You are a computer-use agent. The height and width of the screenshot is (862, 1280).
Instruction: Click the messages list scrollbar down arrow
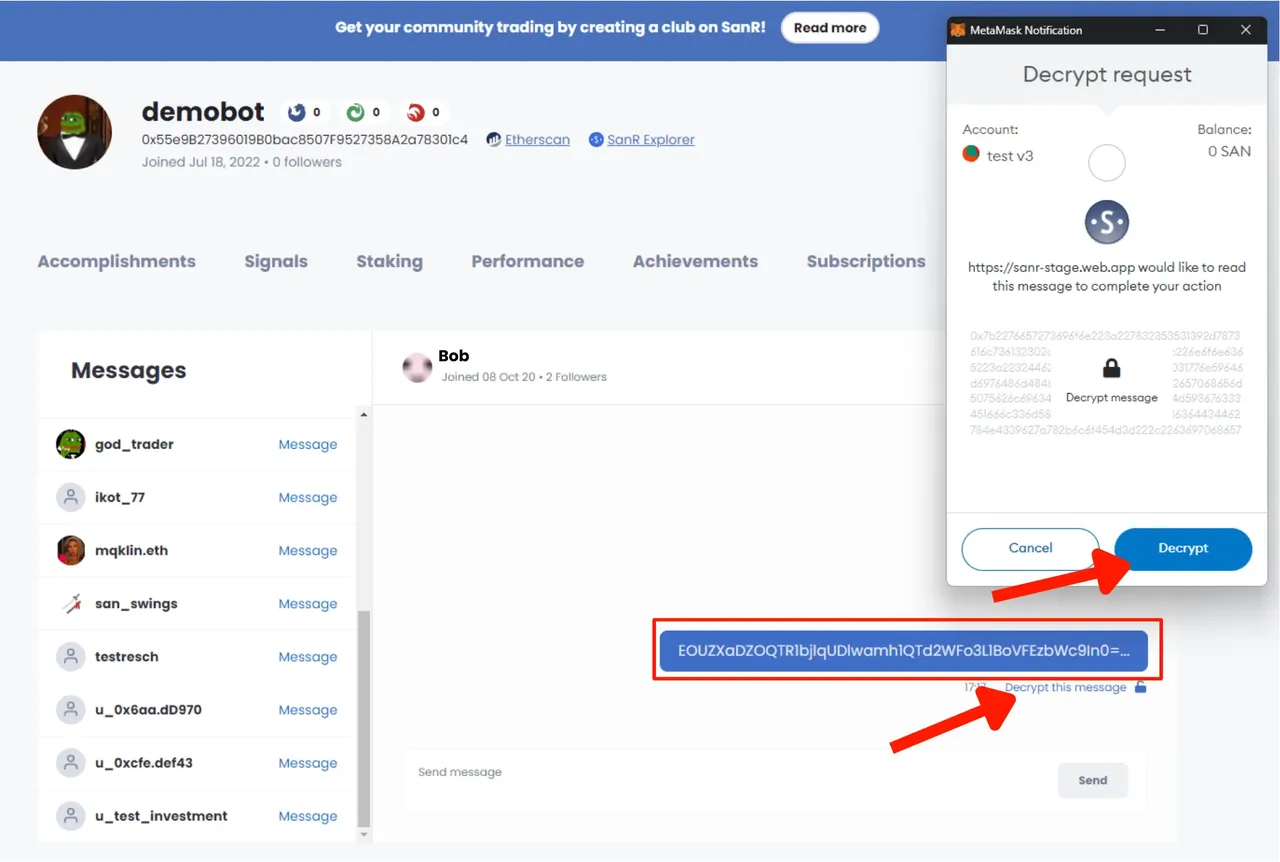(x=363, y=834)
